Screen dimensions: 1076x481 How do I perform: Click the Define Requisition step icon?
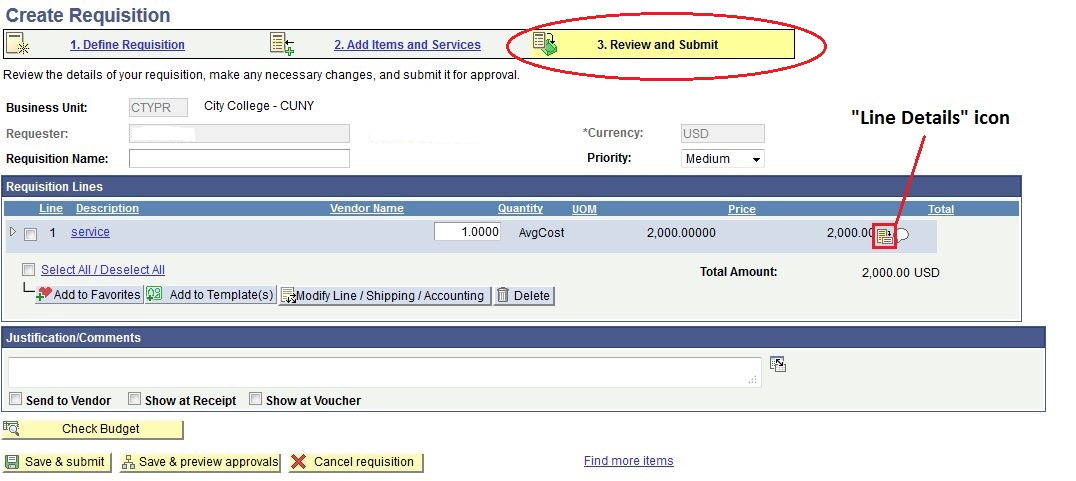pyautogui.click(x=17, y=43)
